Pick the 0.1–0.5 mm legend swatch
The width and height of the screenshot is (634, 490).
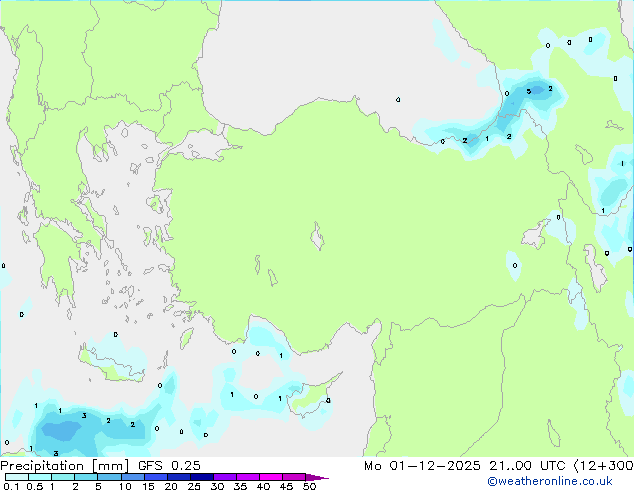pos(17,477)
